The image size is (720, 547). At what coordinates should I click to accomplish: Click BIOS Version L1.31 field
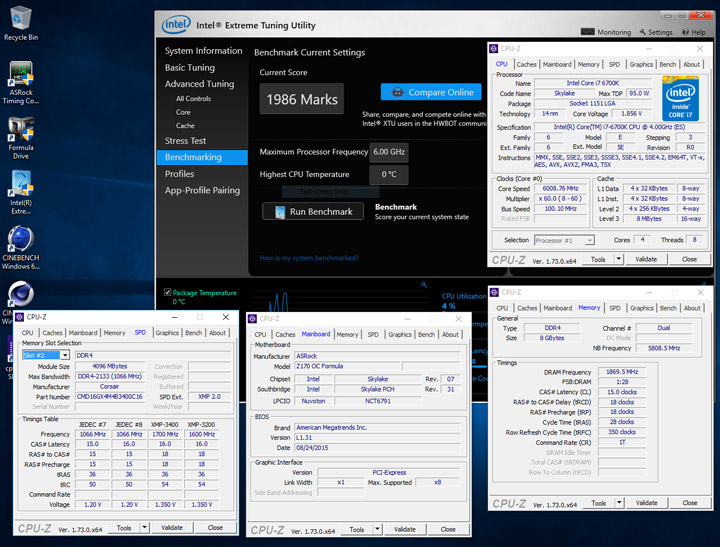point(377,437)
